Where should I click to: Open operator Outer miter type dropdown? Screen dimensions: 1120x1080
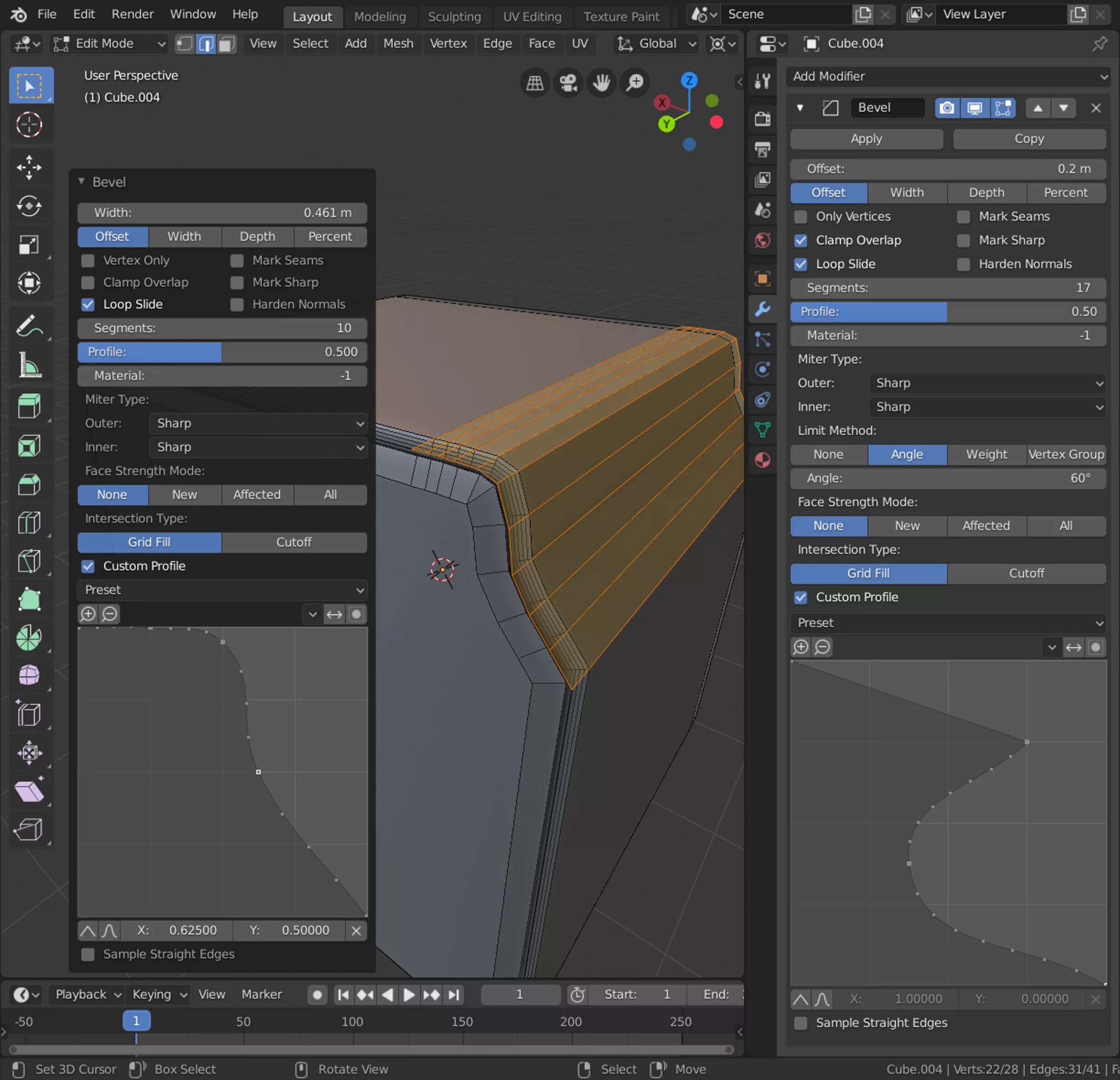[x=258, y=423]
